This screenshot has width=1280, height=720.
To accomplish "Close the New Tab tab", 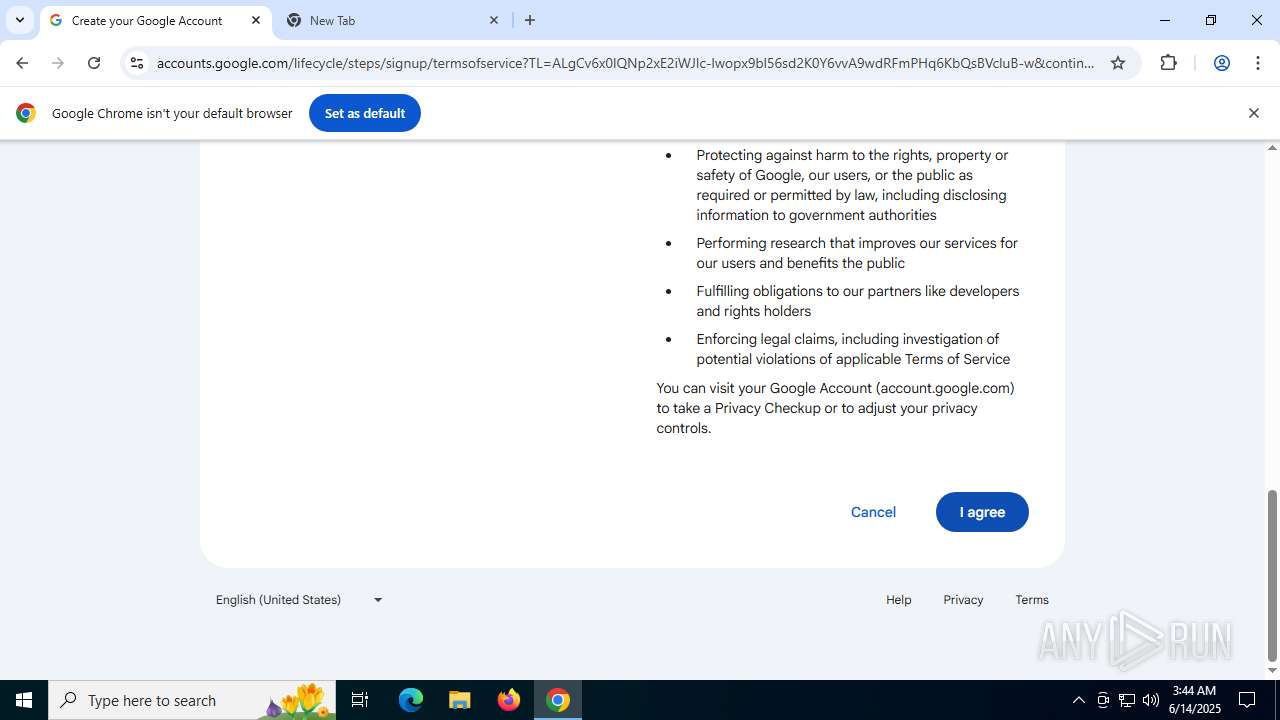I will coord(494,20).
